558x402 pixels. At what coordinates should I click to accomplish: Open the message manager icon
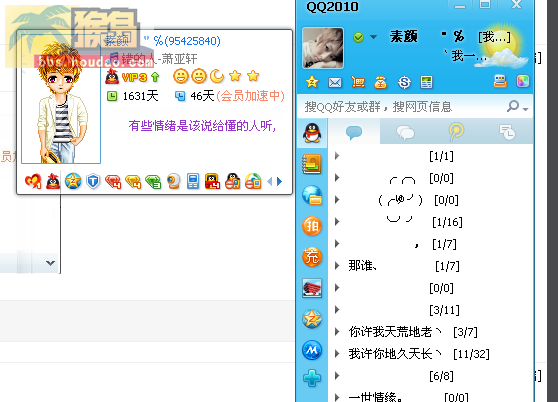pos(500,81)
